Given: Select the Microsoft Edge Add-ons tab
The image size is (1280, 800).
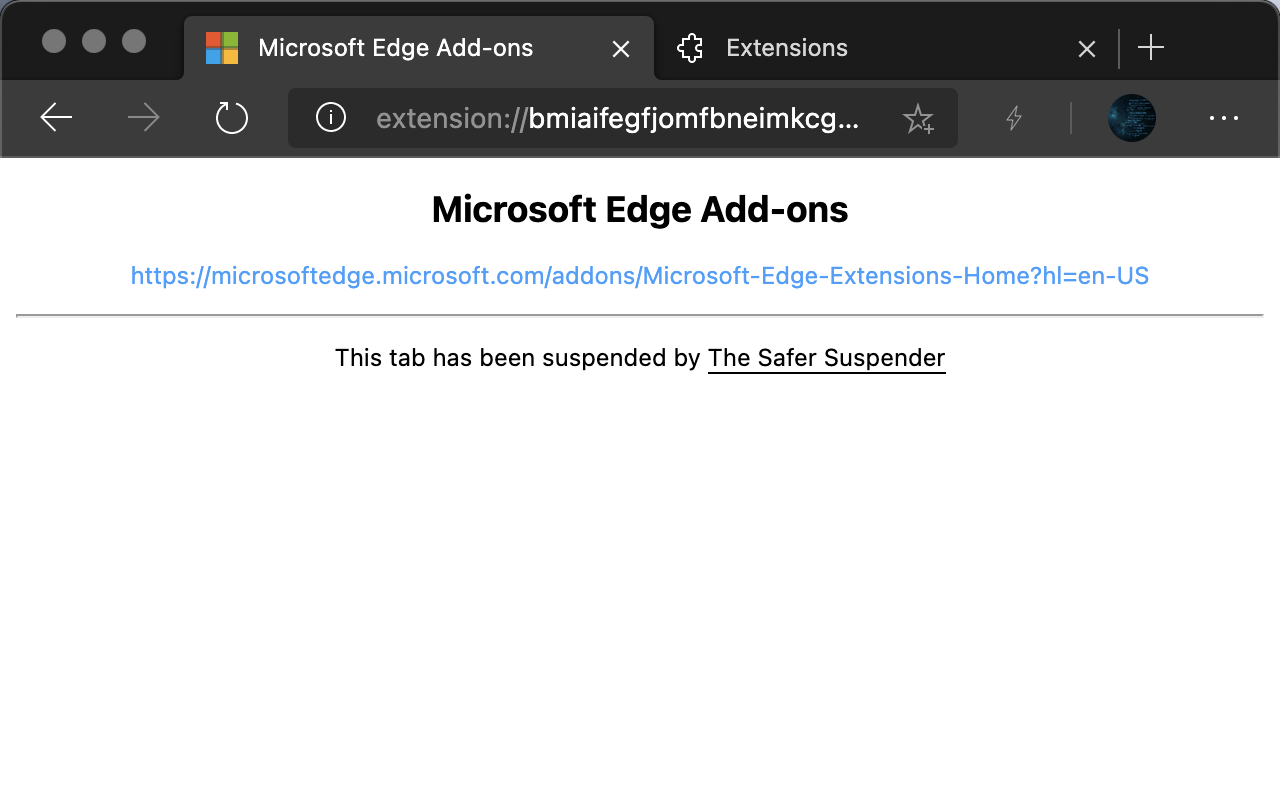Looking at the screenshot, I should [396, 48].
